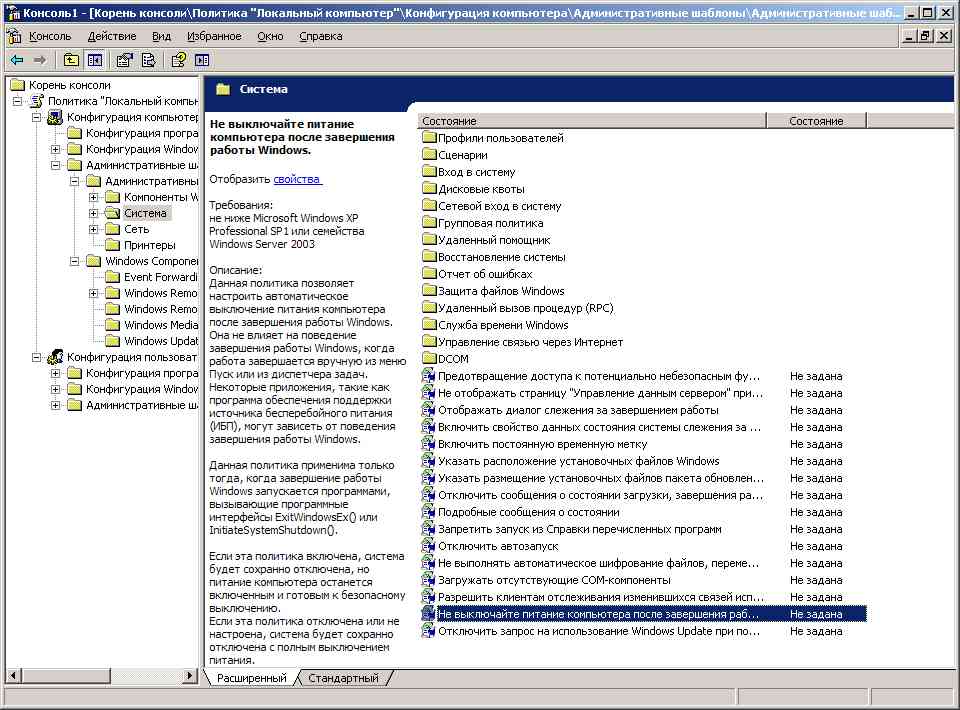Collapse the Конфигурация пользователя node
Screen dimensions: 960x710
(x=37, y=357)
